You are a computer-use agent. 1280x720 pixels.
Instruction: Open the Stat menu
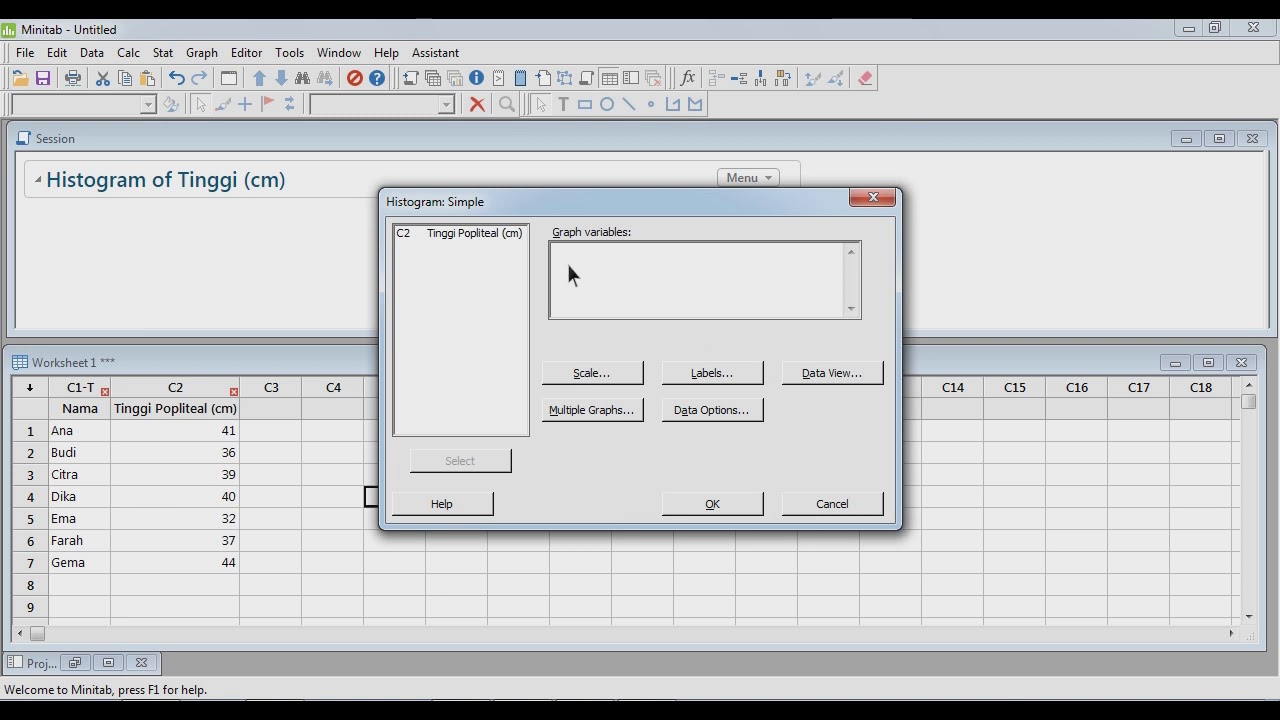pyautogui.click(x=163, y=52)
